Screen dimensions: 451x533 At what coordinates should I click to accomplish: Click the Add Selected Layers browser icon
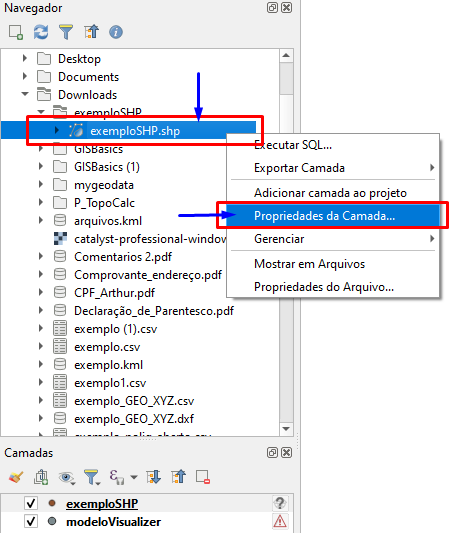click(16, 32)
